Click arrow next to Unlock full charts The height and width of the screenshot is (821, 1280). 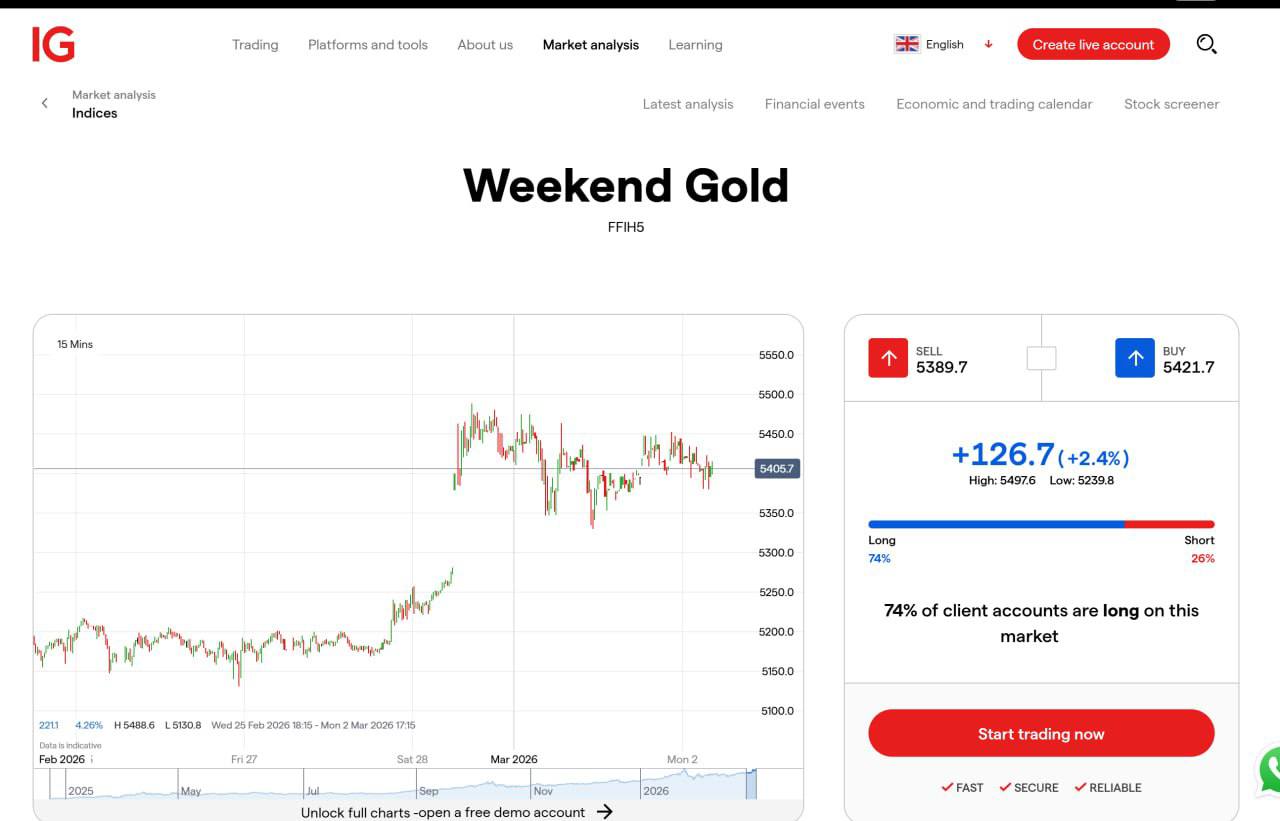click(x=604, y=811)
